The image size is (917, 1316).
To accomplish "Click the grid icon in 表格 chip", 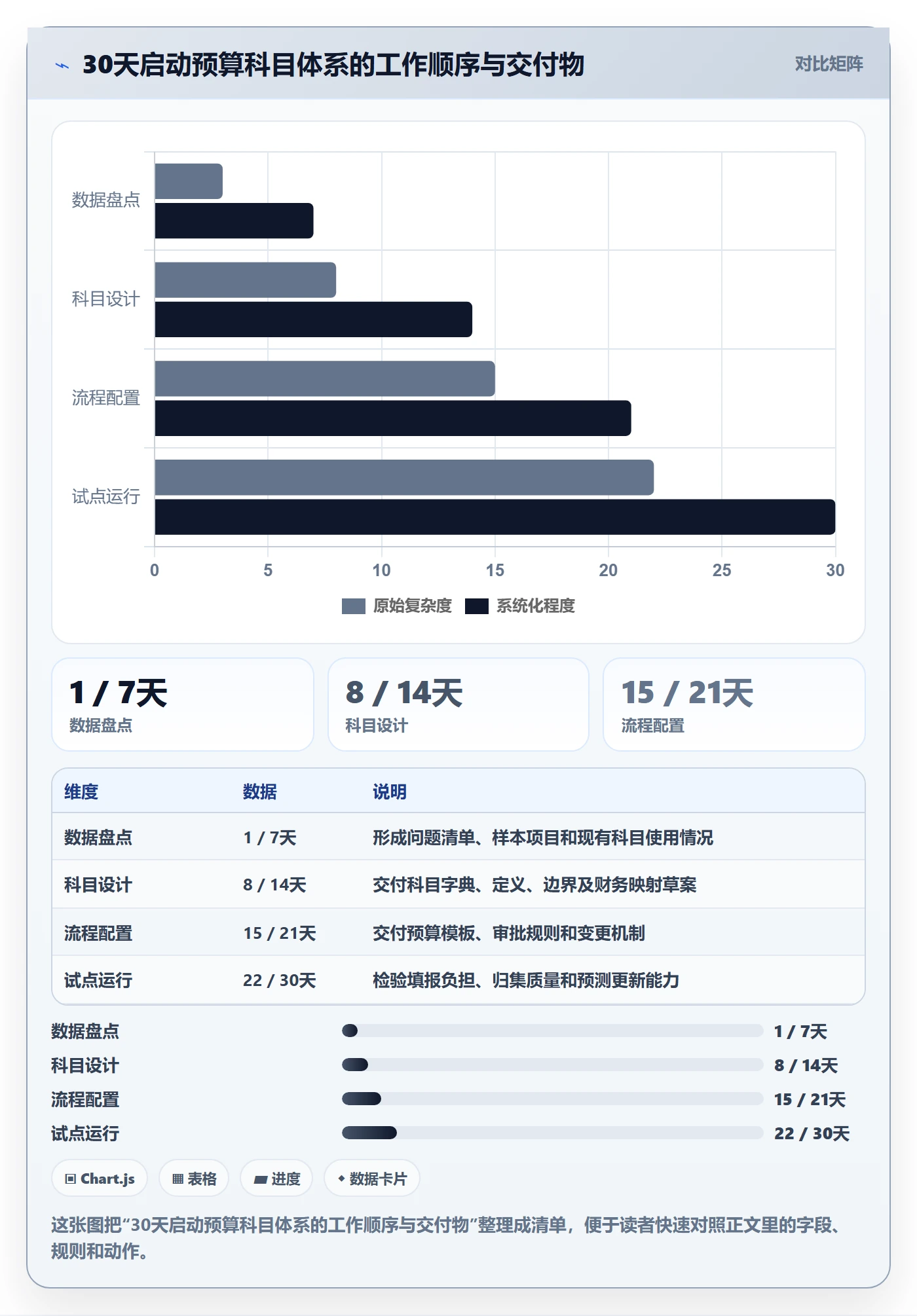I will 178,1179.
